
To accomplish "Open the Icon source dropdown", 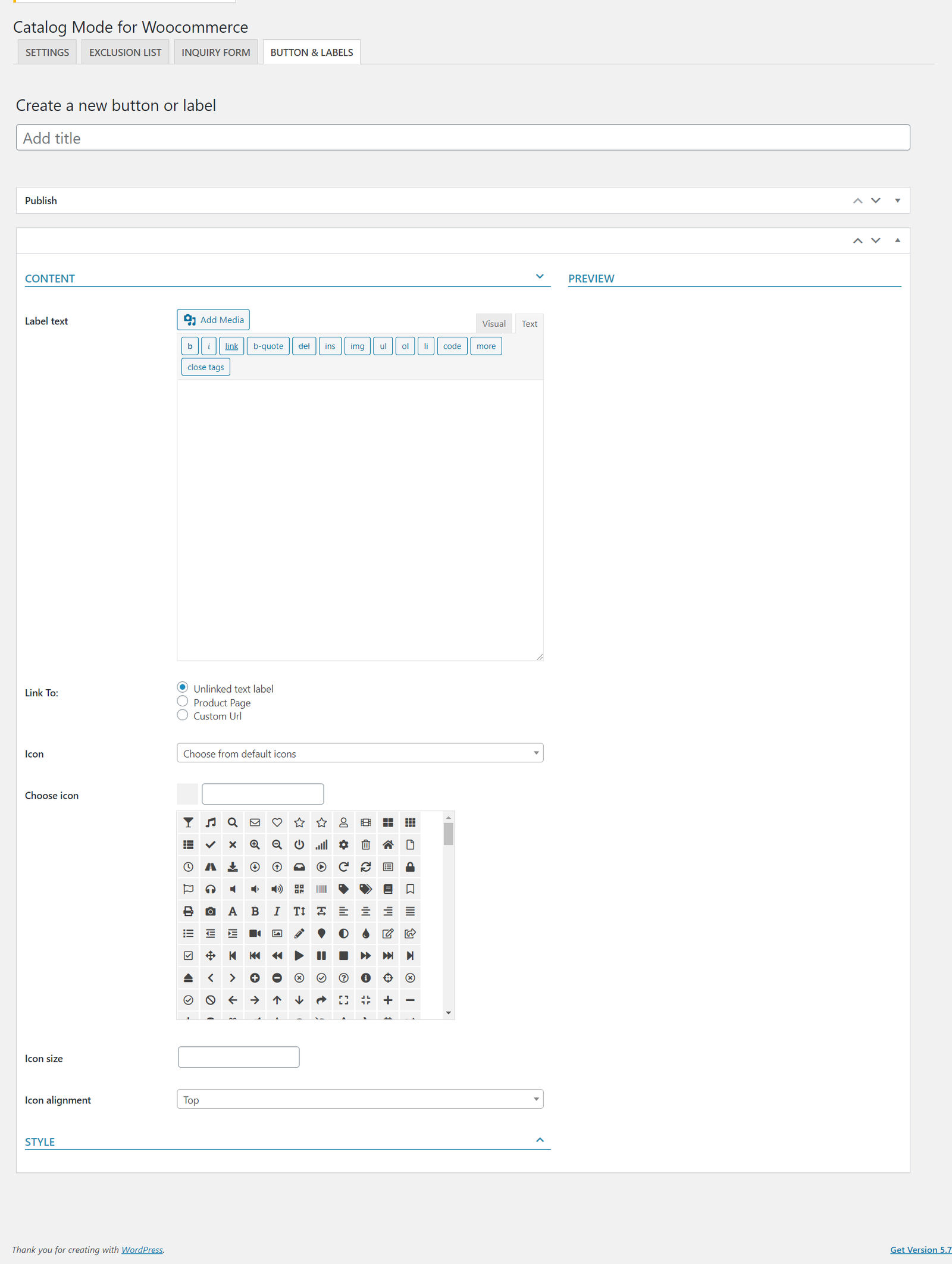I will coord(360,753).
